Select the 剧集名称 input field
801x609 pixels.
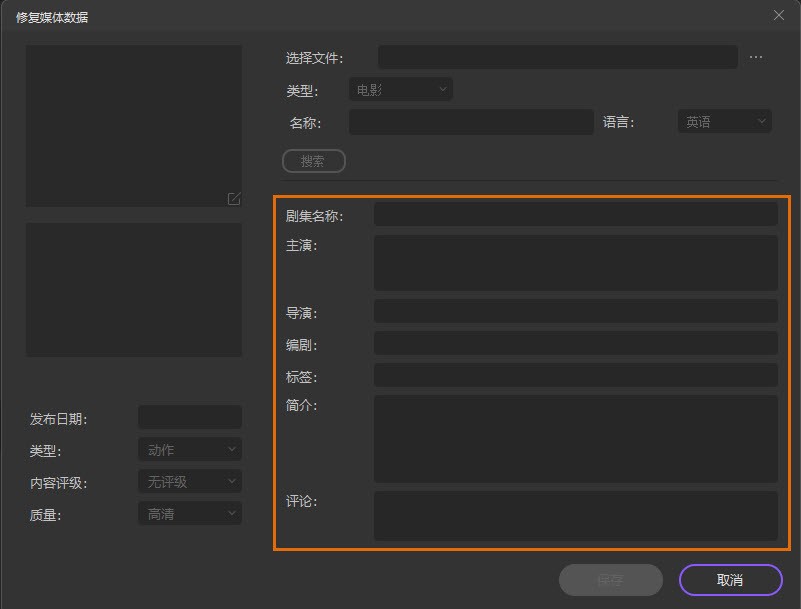coord(575,214)
